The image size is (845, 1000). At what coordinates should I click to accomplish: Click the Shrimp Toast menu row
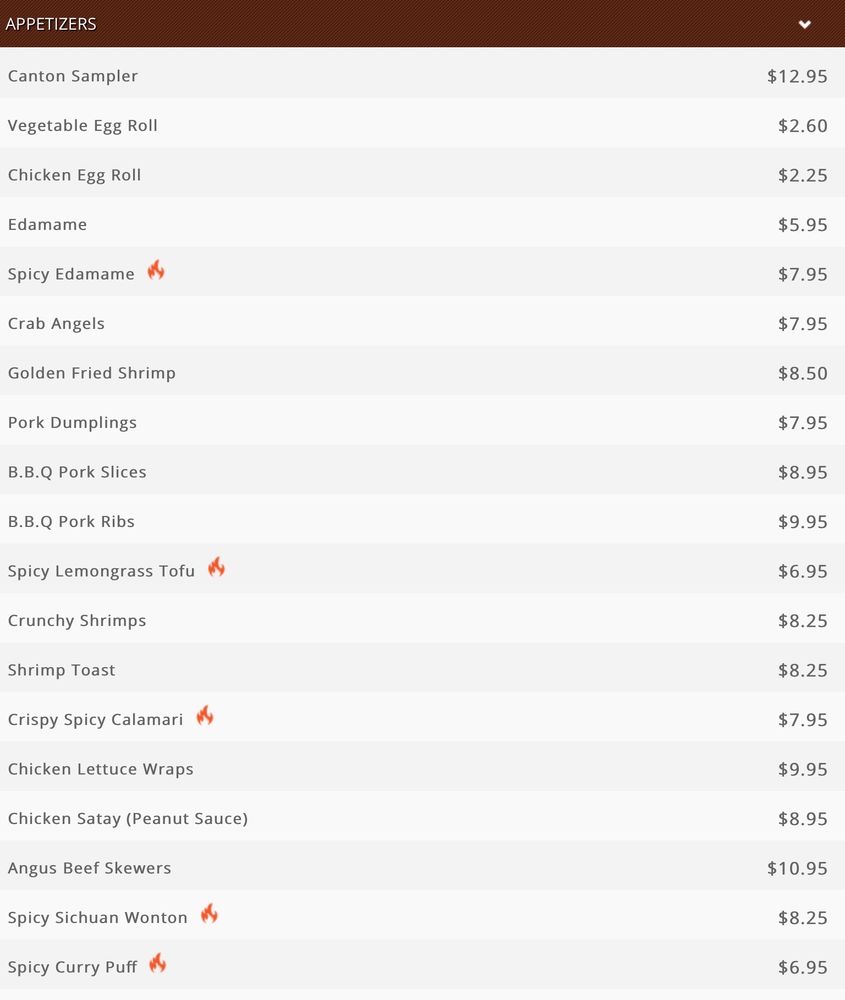pyautogui.click(x=422, y=670)
